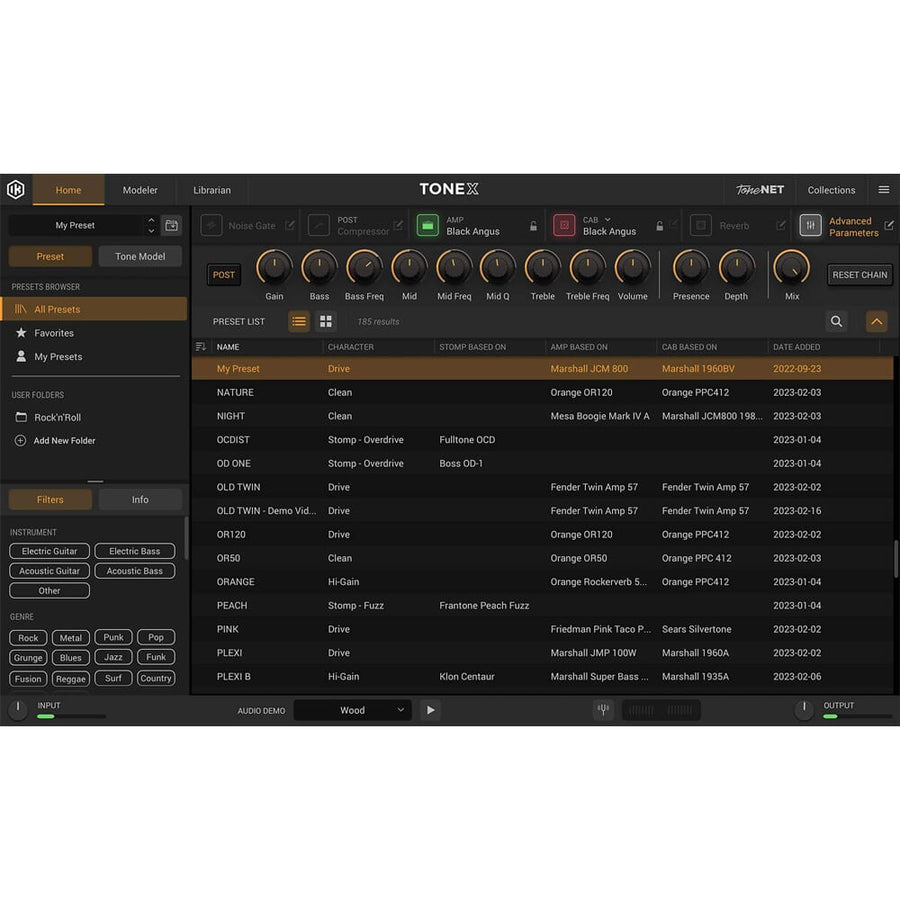Click the Advanced Parameters sliders icon
900x900 pixels.
810,225
